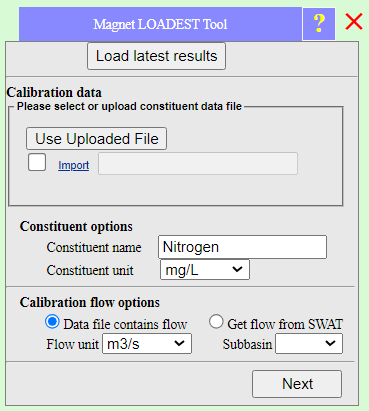Viewport: 369px width, 411px height.
Task: Click the Load latest results button
Action: (156, 56)
